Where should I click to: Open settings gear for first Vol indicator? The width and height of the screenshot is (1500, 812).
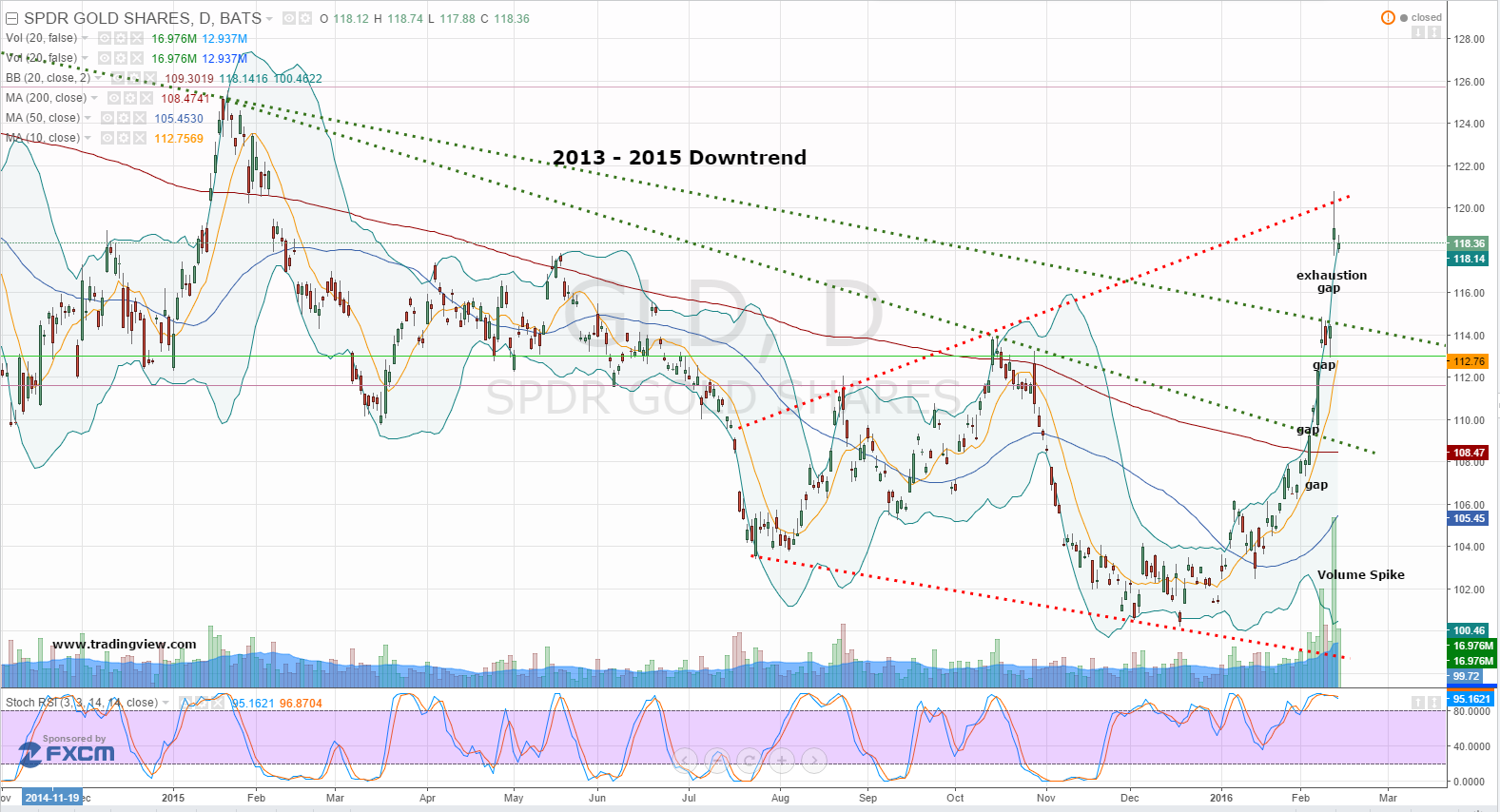pos(121,38)
